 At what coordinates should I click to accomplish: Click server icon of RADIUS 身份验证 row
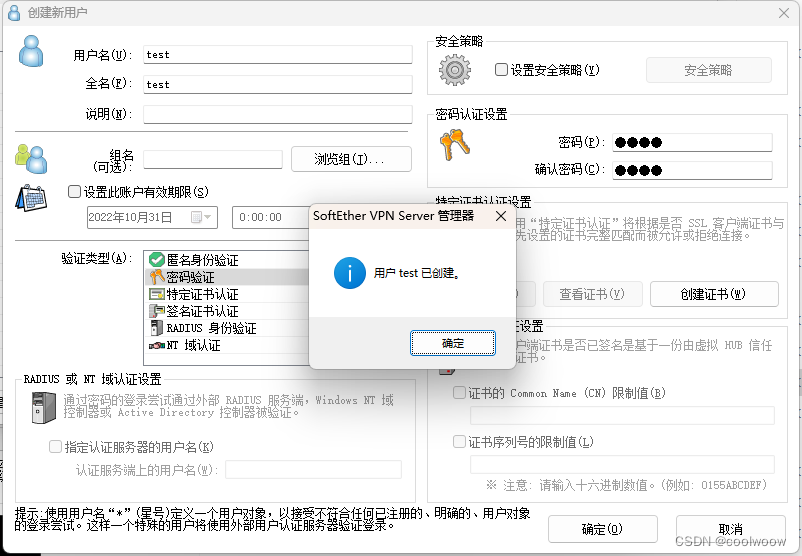(157, 328)
